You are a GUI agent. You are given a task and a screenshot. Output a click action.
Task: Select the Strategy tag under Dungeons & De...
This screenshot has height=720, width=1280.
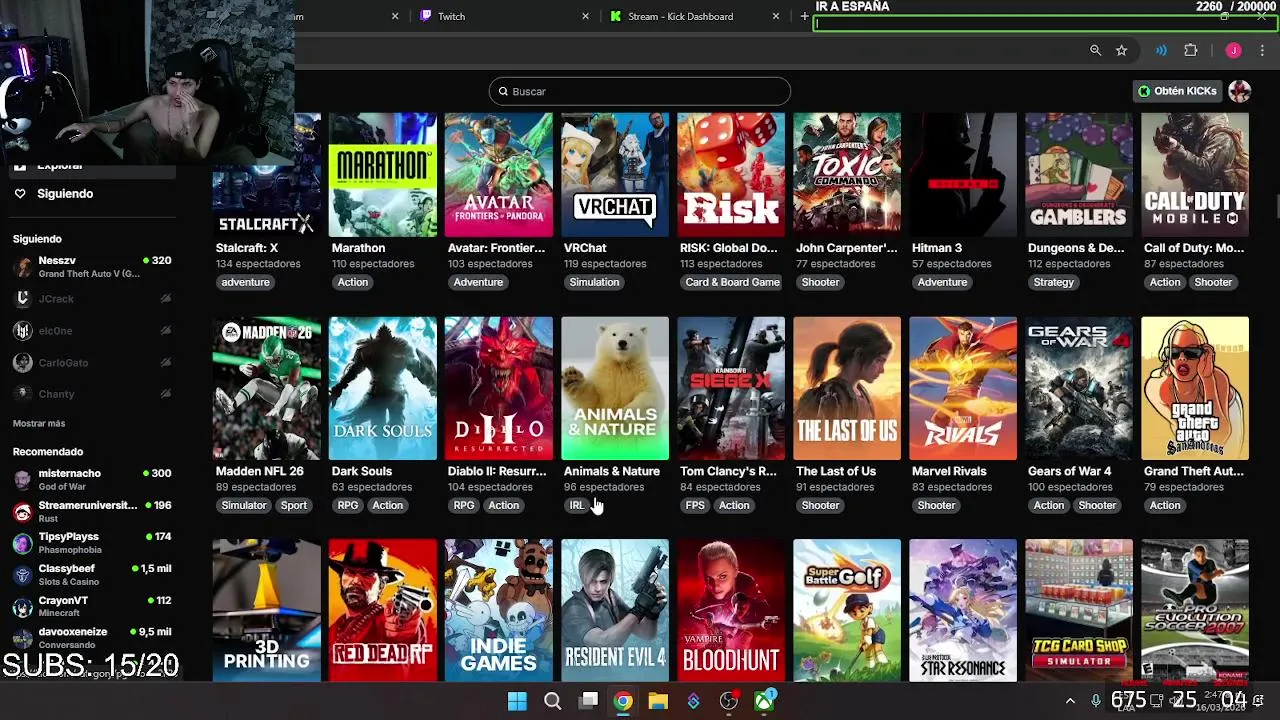pyautogui.click(x=1053, y=282)
